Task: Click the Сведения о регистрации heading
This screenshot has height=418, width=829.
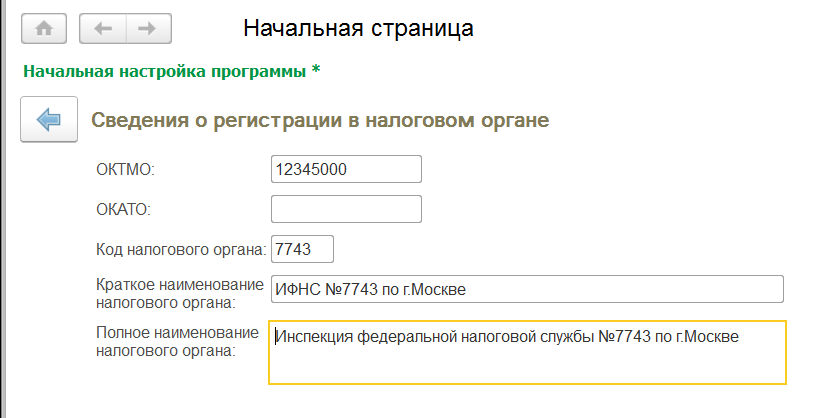Action: (x=320, y=121)
